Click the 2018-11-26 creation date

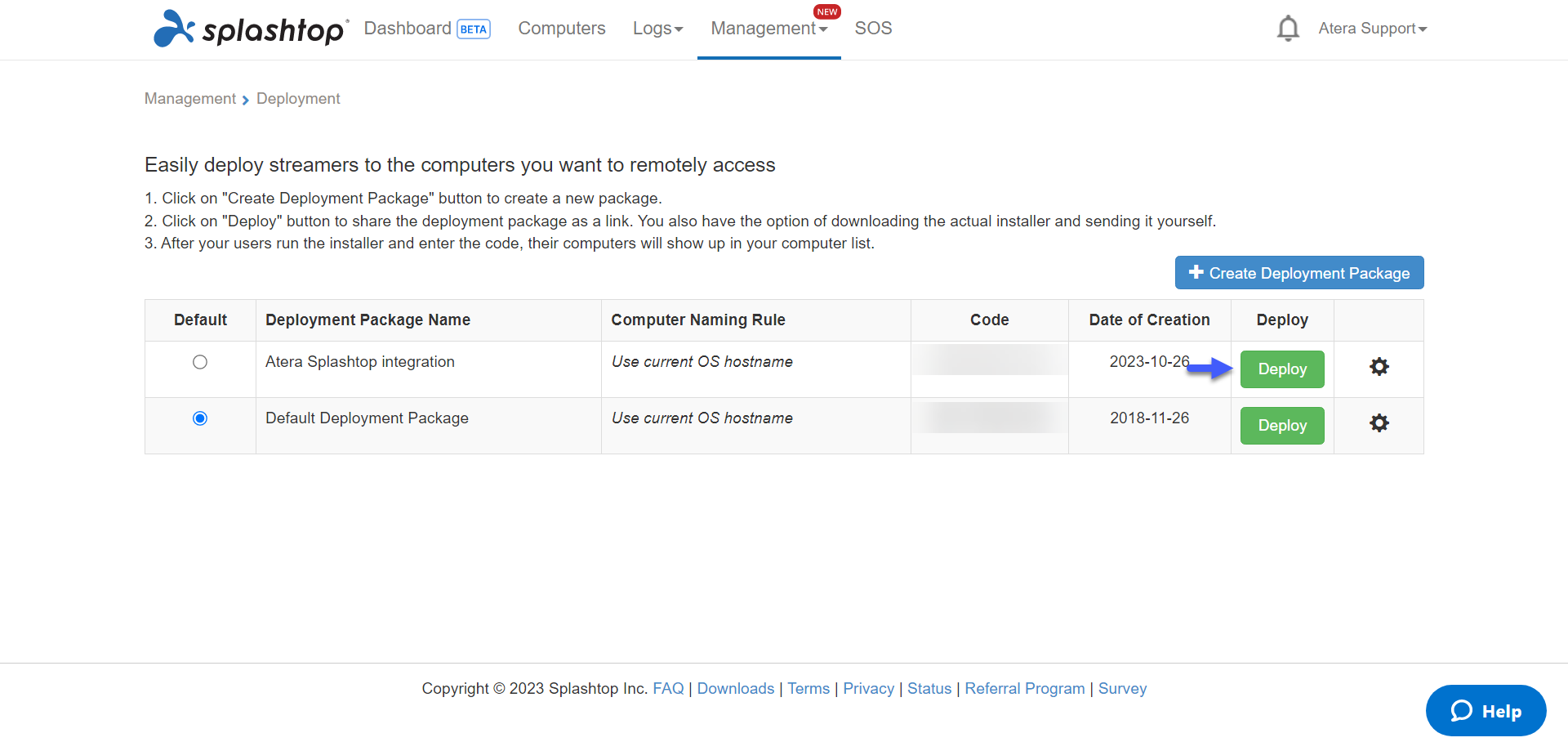[x=1149, y=418]
